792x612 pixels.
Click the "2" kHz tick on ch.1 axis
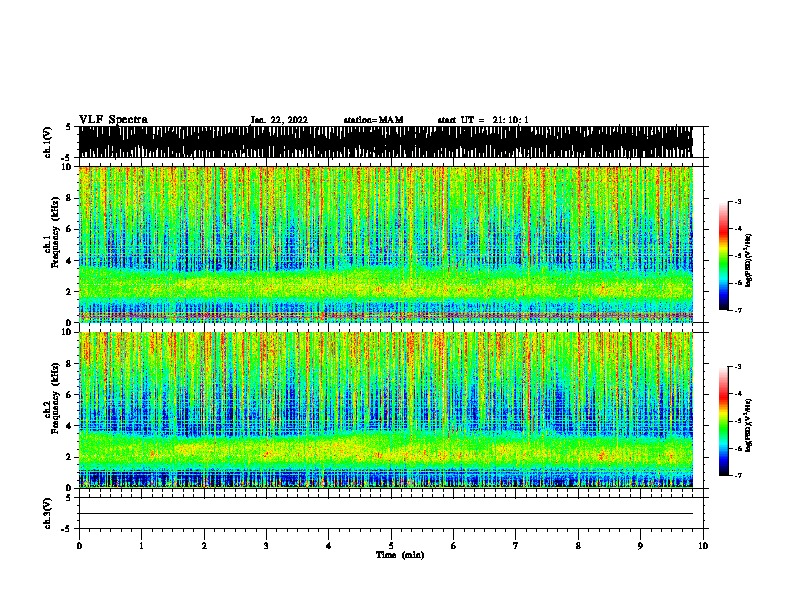[69, 291]
